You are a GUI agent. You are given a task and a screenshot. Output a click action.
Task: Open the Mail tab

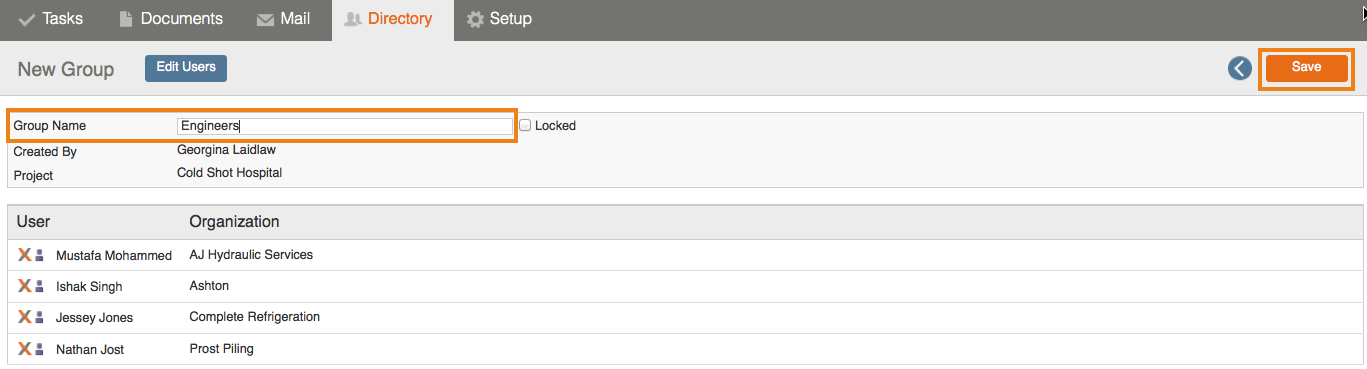[x=283, y=19]
